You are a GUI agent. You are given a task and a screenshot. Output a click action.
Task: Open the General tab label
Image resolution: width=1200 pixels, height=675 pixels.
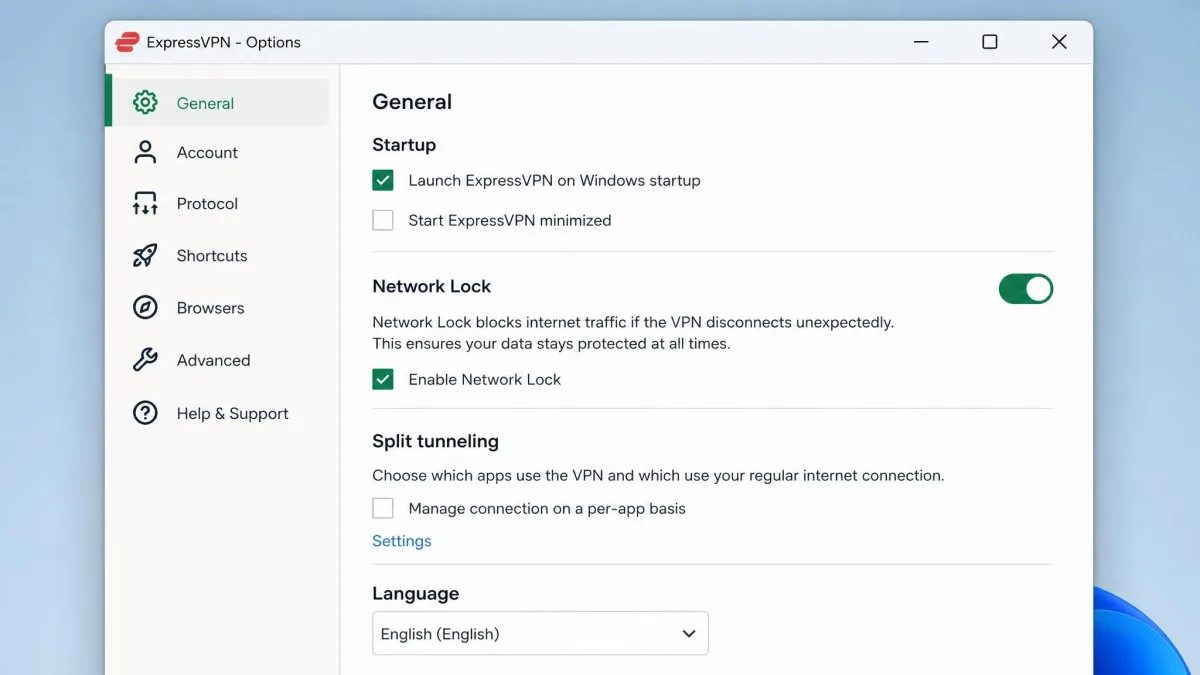coord(205,103)
